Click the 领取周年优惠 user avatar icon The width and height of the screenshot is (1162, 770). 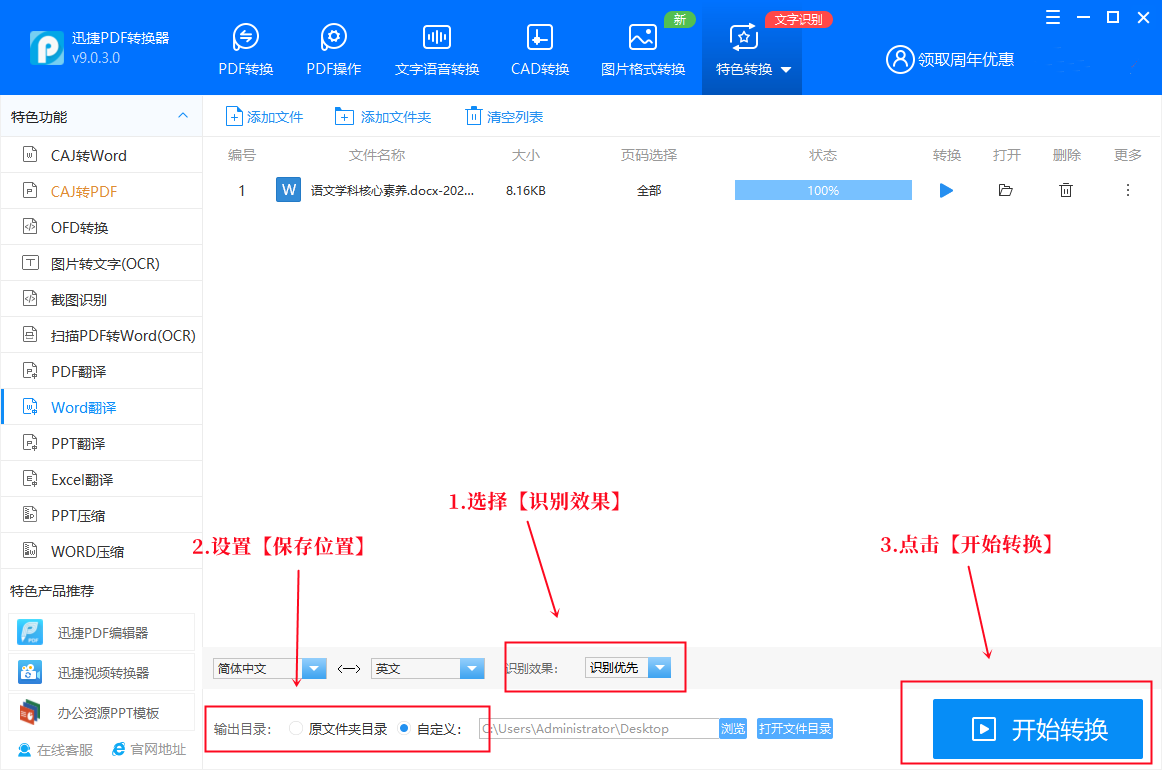click(x=900, y=59)
